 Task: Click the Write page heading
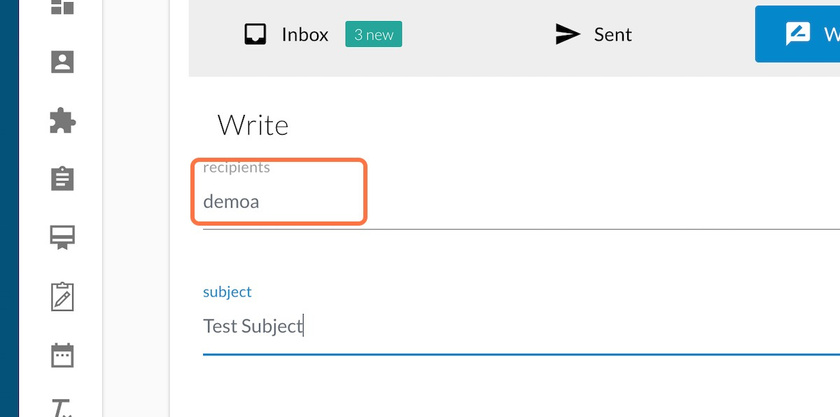(253, 125)
